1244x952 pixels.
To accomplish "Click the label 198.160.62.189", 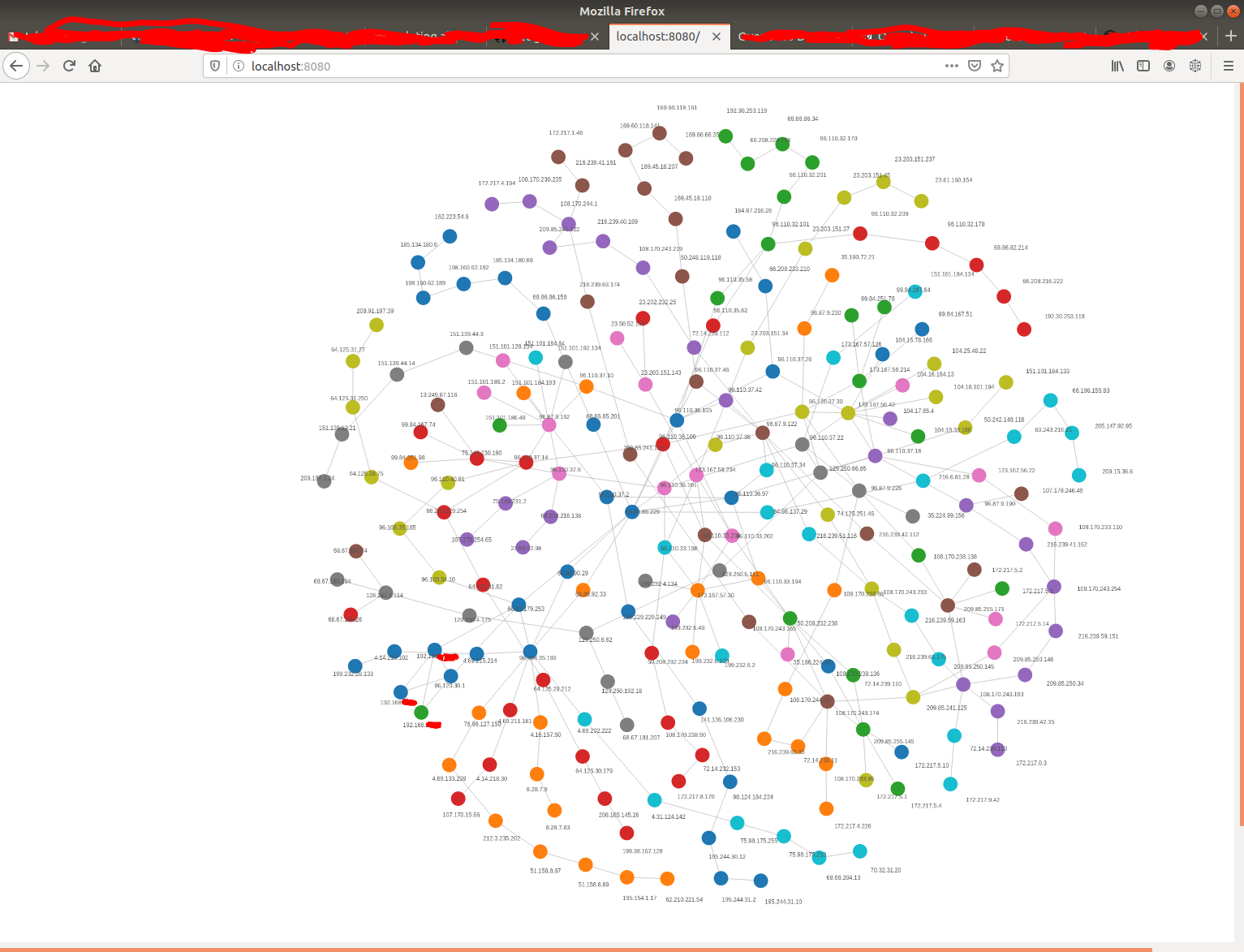I will [x=425, y=284].
